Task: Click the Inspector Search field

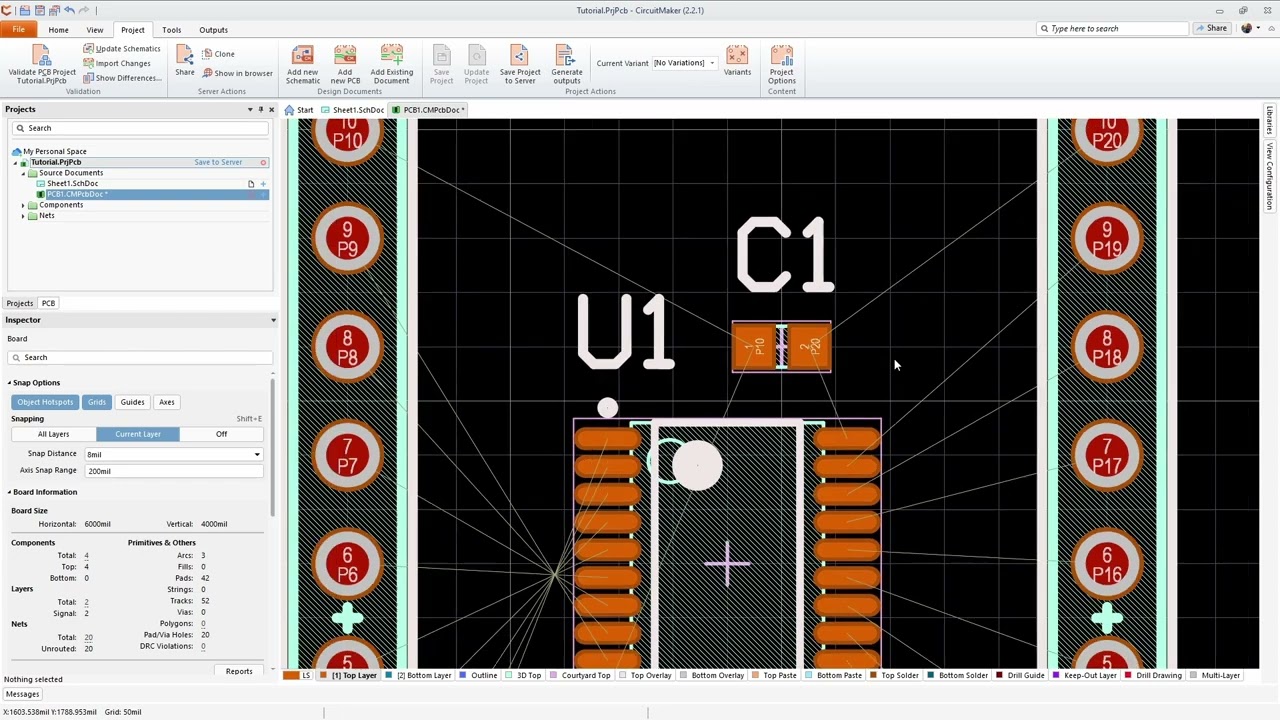Action: pos(140,358)
